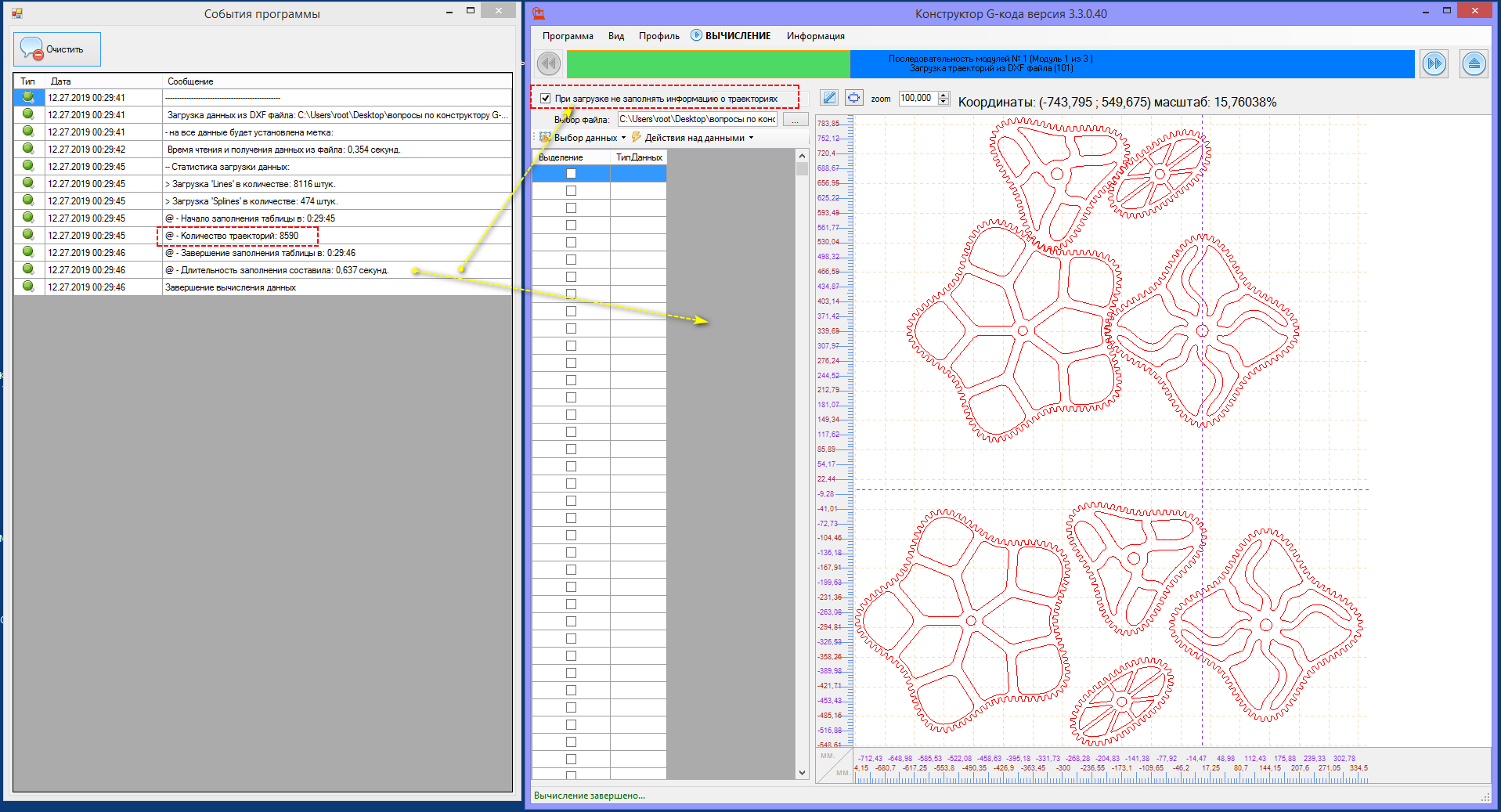Image resolution: width=1501 pixels, height=812 pixels.
Task: Open the Профиль menu
Action: [658, 36]
